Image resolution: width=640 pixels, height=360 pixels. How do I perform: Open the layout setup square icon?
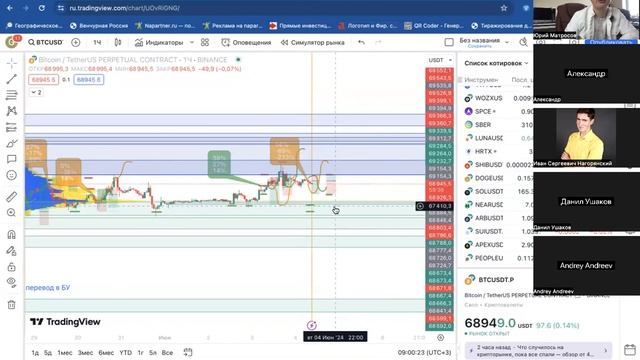(x=449, y=42)
